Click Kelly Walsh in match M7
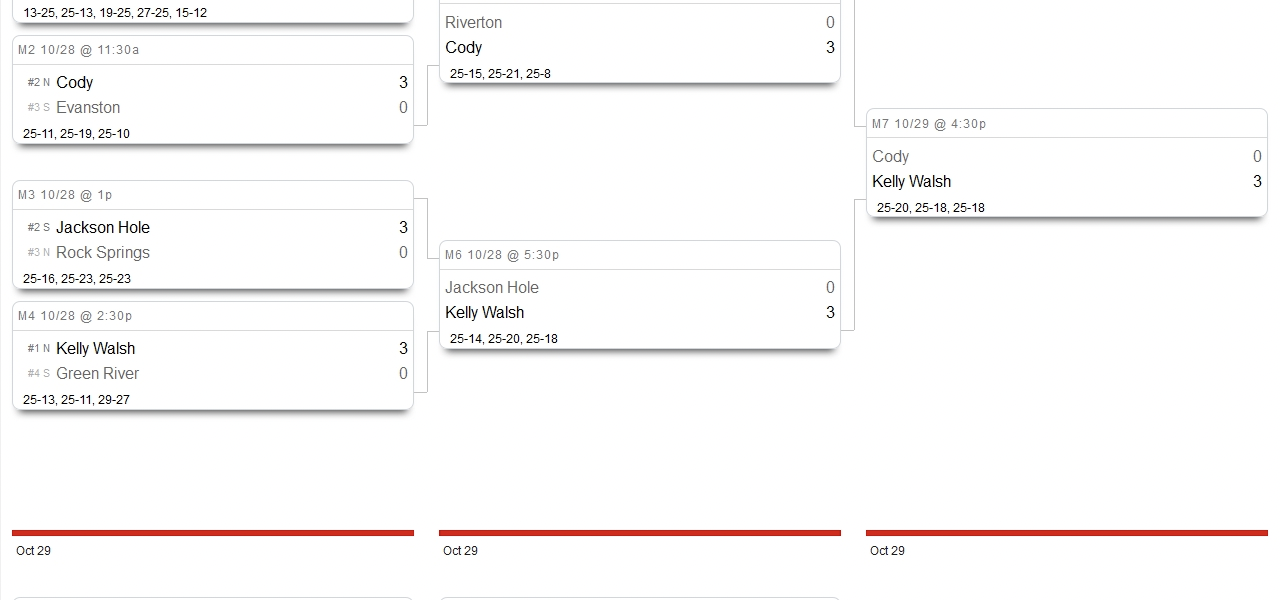This screenshot has width=1280, height=600. pyautogui.click(x=912, y=182)
